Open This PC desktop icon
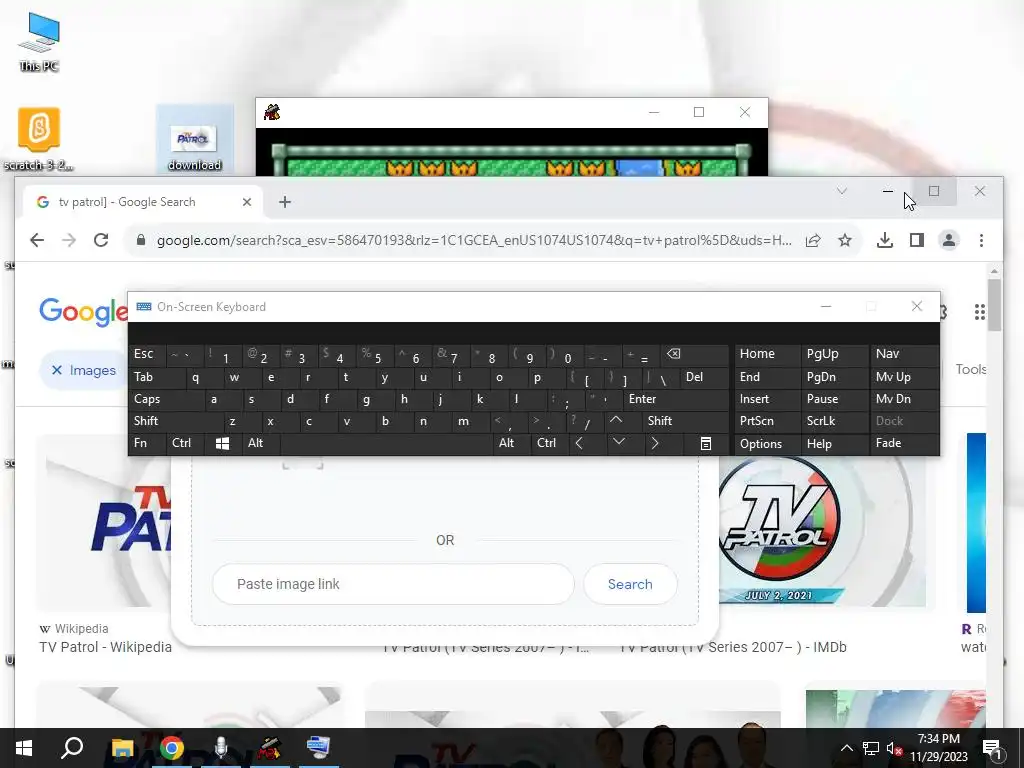The height and width of the screenshot is (768, 1024). pyautogui.click(x=39, y=42)
